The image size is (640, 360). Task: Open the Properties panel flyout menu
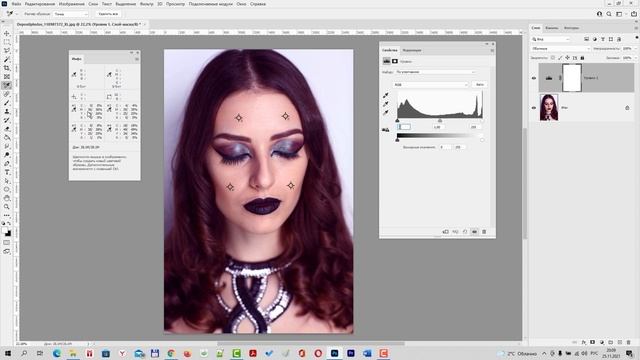pyautogui.click(x=492, y=50)
